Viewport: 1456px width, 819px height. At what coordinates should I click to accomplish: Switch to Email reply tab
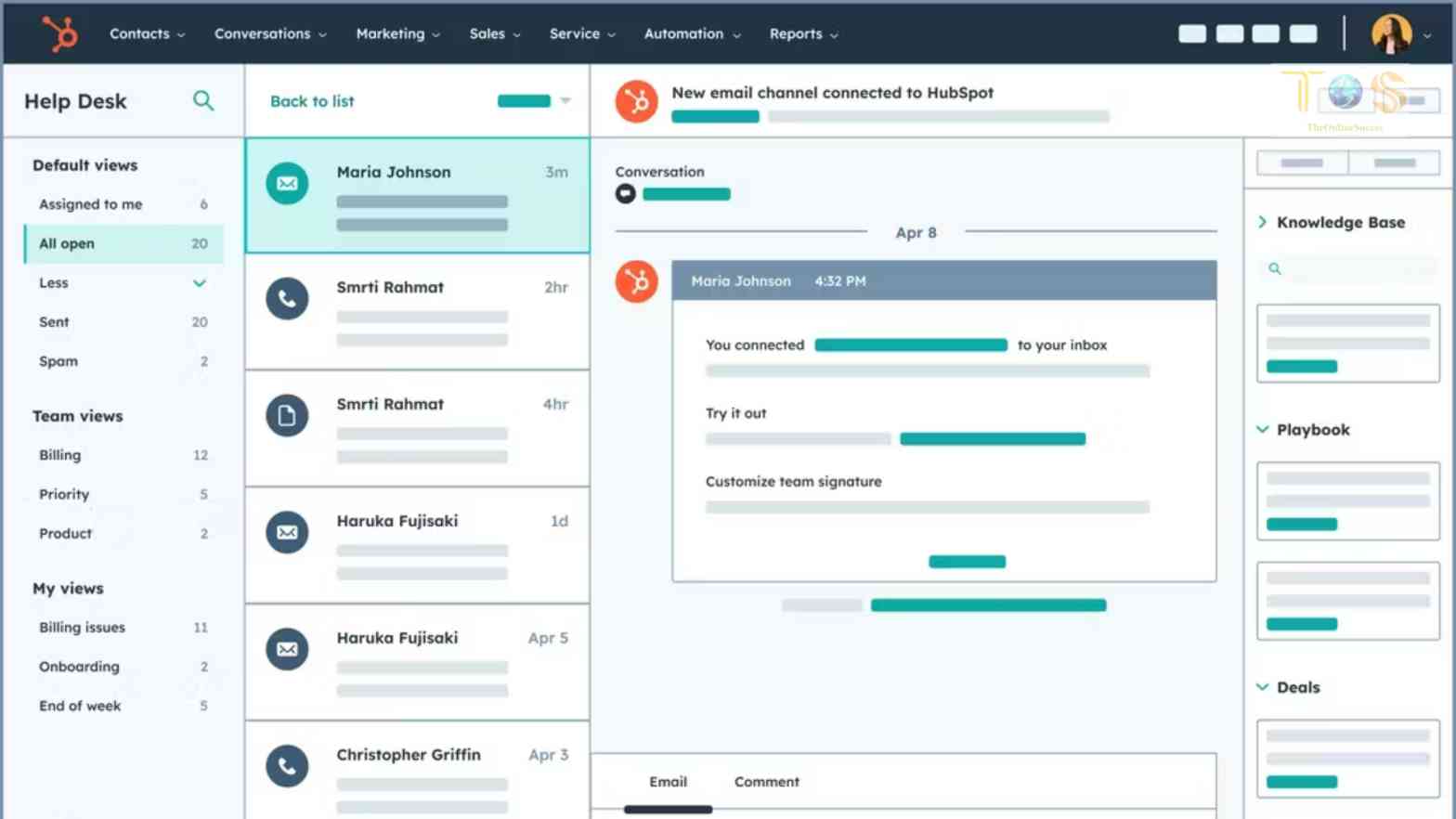pos(668,782)
